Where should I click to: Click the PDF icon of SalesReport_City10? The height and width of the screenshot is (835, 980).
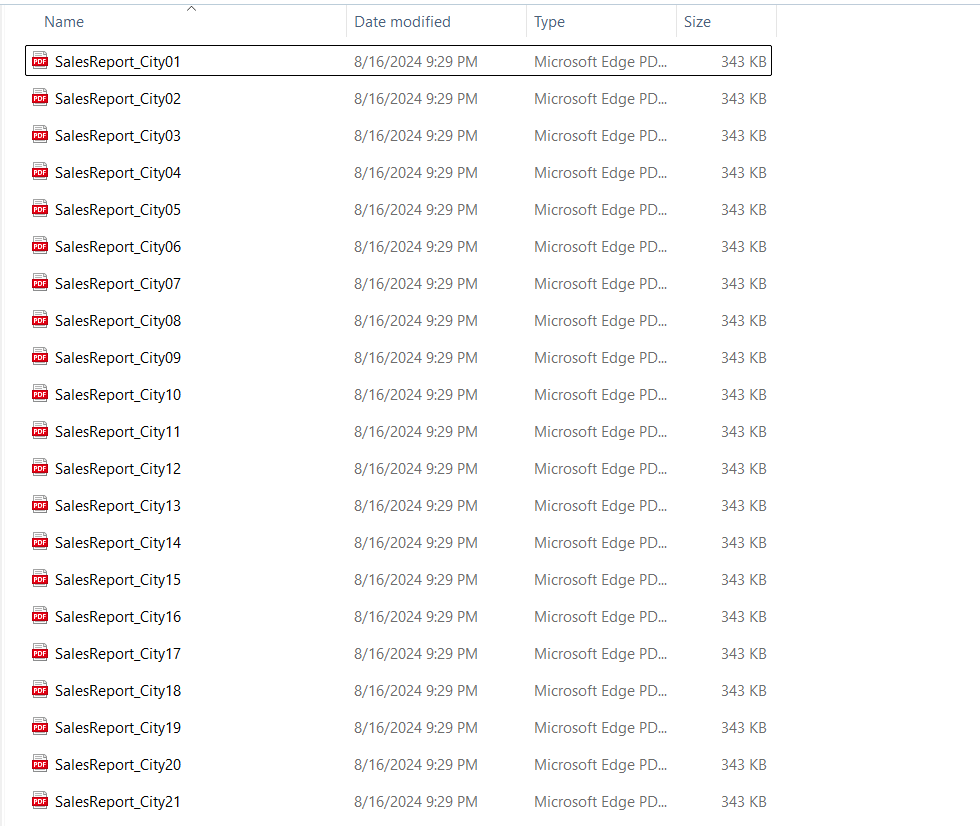(40, 393)
